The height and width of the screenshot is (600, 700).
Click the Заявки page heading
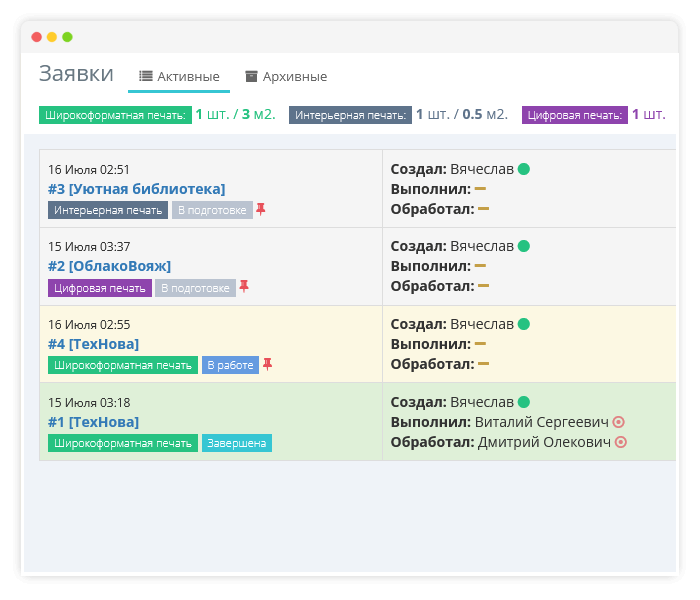pyautogui.click(x=76, y=74)
